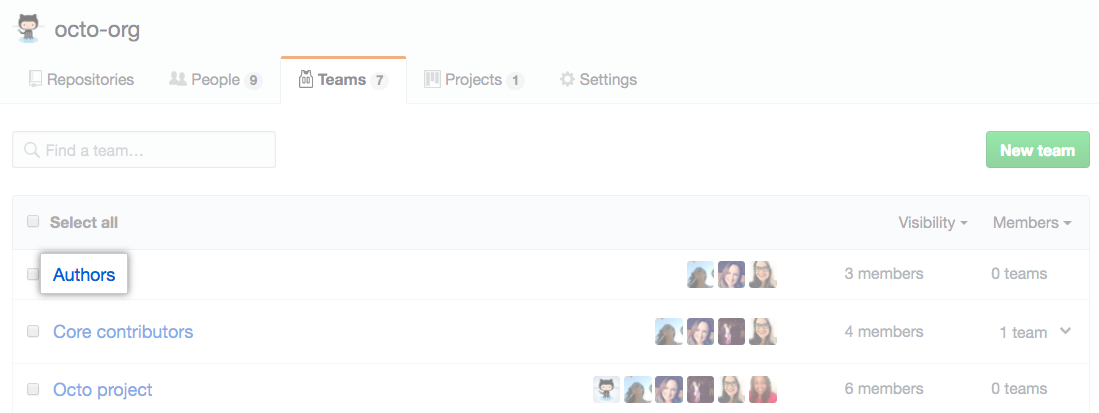This screenshot has width=1099, height=413.
Task: Tick the Core contributors team checkbox
Action: 33,331
